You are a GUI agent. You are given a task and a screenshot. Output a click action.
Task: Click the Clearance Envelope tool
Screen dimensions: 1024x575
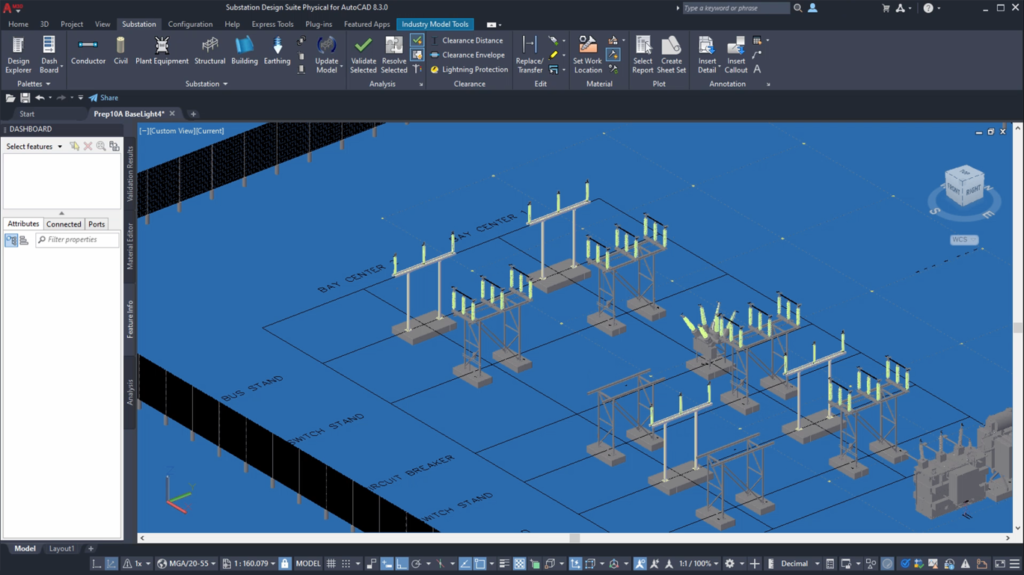pos(468,55)
